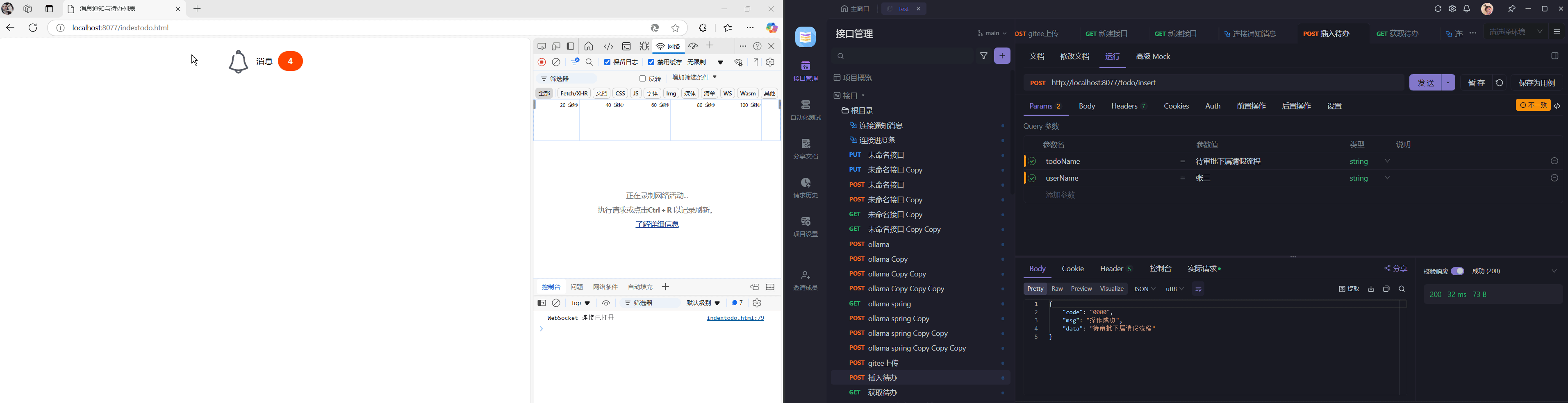Switch to the GET 获取待办 request tab
This screenshot has height=403, width=1568.
pos(1398,34)
